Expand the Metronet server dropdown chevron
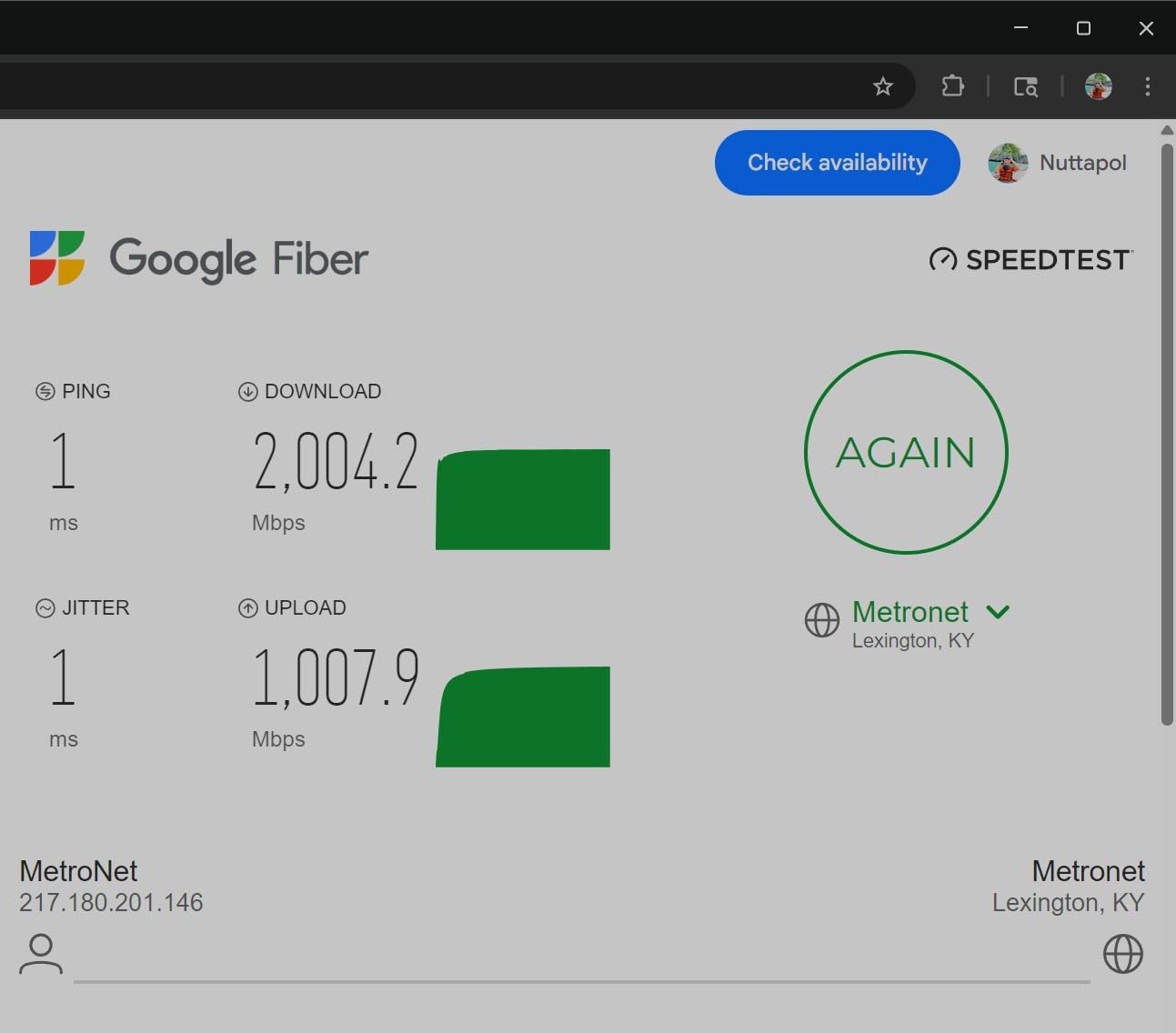The height and width of the screenshot is (1033, 1176). (998, 612)
